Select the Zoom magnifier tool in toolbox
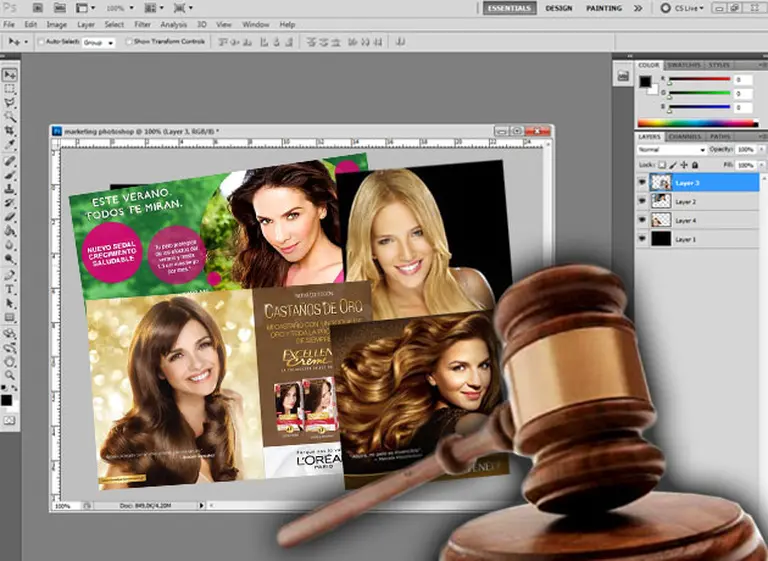The image size is (768, 561). click(x=10, y=375)
